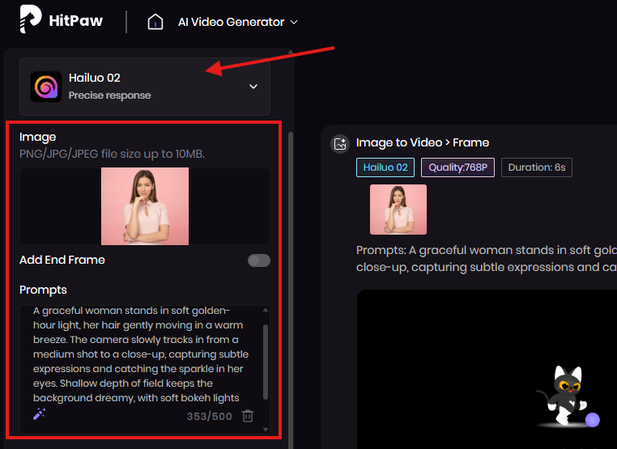The width and height of the screenshot is (617, 449).
Task: Click the uploaded woman image in Image panel
Action: point(144,206)
